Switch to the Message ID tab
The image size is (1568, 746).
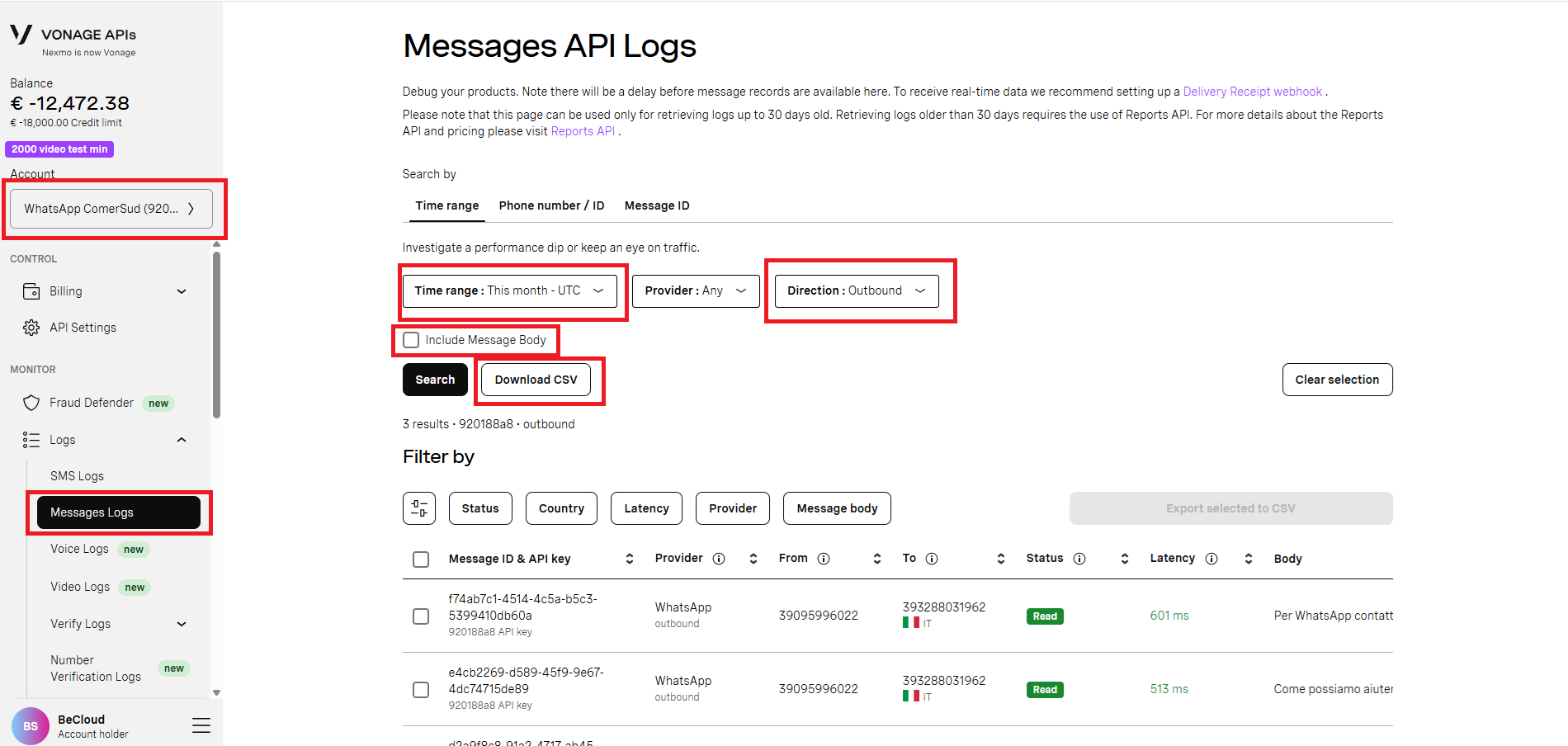click(657, 205)
